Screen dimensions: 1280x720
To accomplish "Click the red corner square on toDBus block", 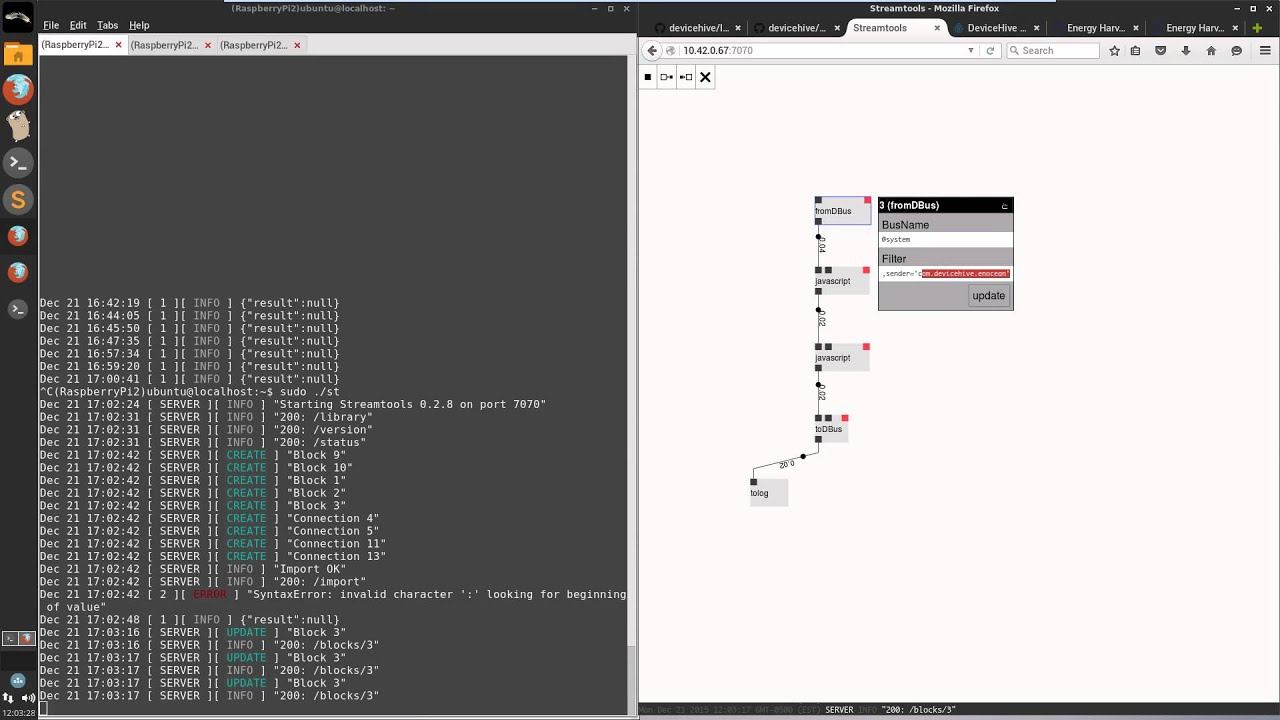I will (845, 418).
